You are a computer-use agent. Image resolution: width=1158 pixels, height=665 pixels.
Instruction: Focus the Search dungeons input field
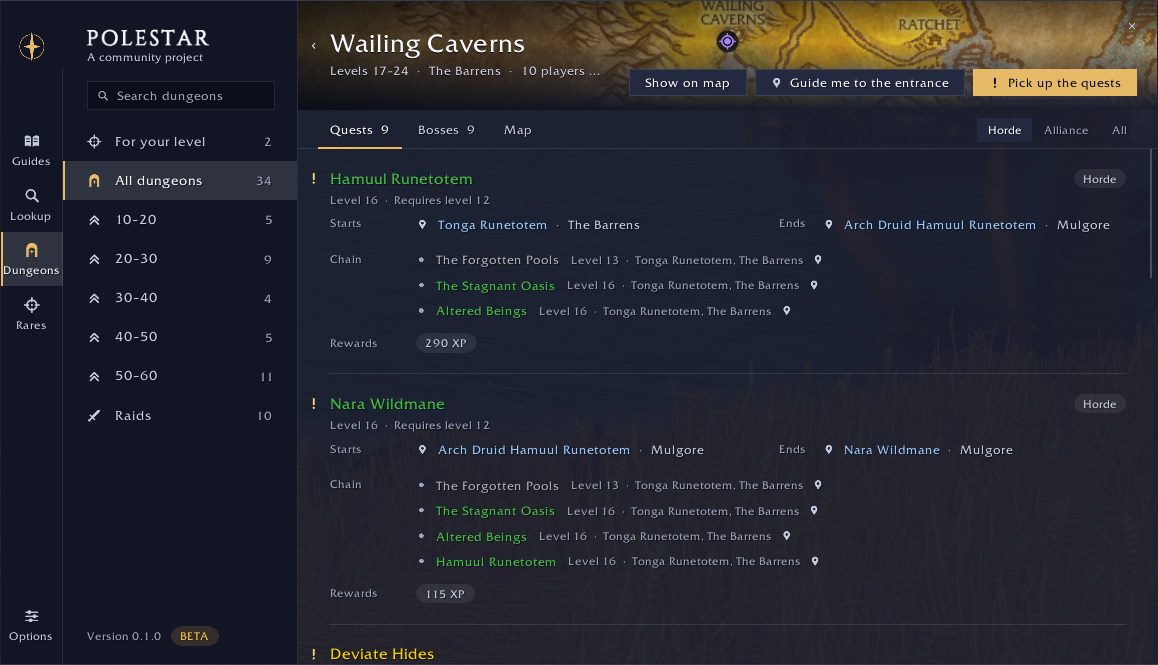(x=181, y=96)
